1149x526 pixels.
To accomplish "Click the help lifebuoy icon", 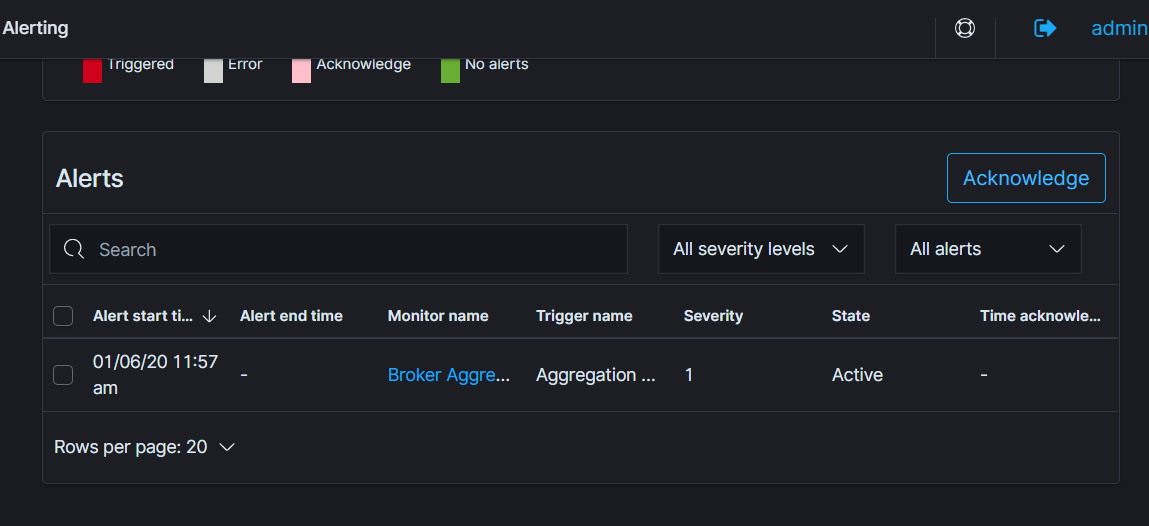I will pyautogui.click(x=965, y=28).
